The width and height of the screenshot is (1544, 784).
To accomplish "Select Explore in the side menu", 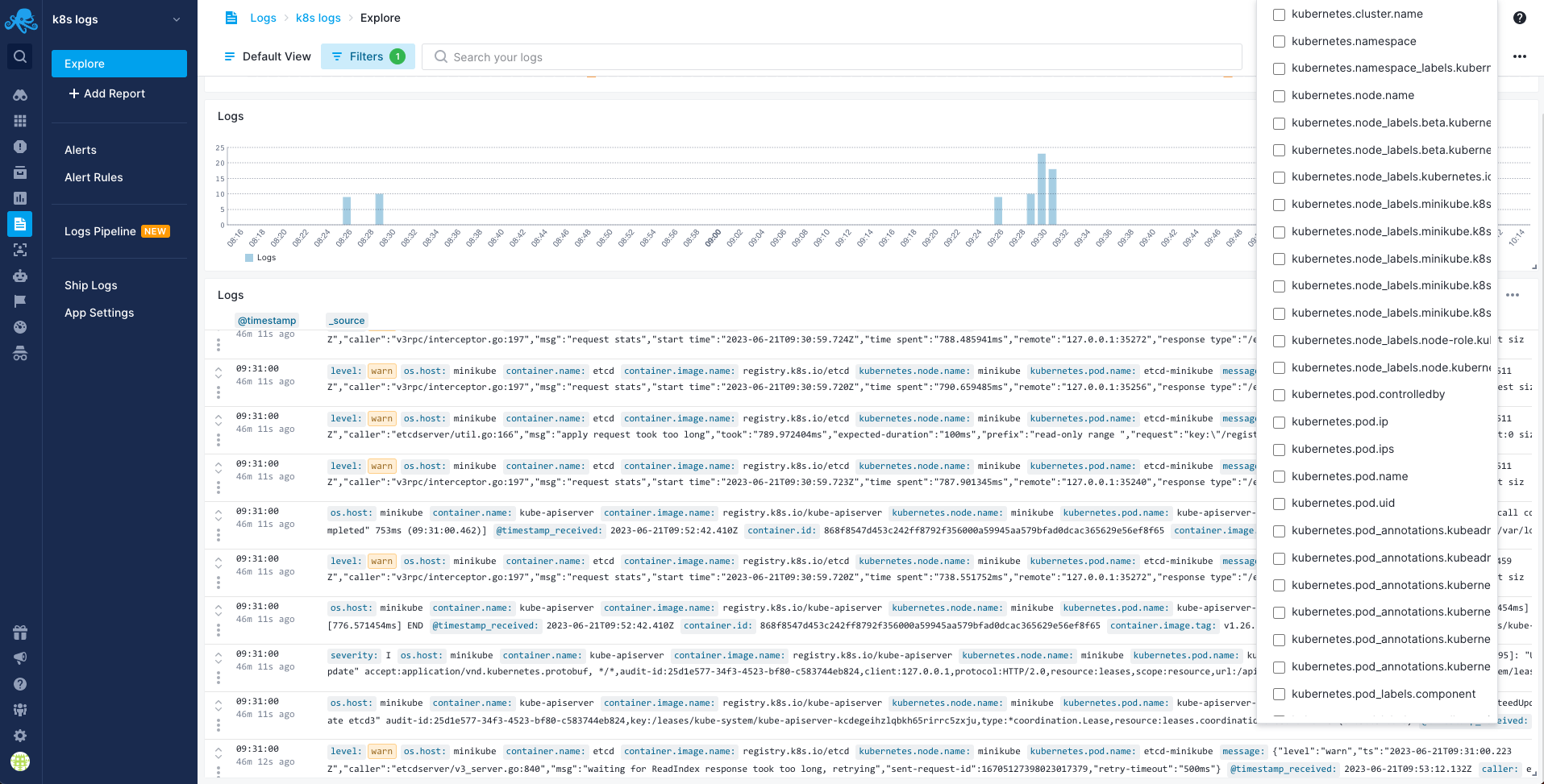I will tap(119, 64).
